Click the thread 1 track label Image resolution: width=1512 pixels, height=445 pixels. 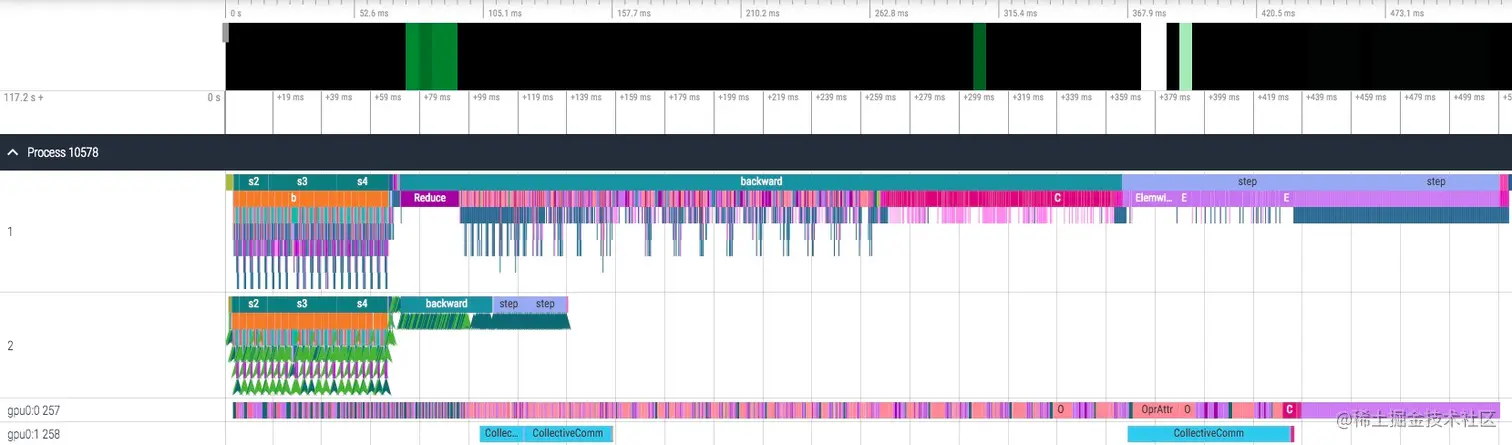pyautogui.click(x=11, y=231)
